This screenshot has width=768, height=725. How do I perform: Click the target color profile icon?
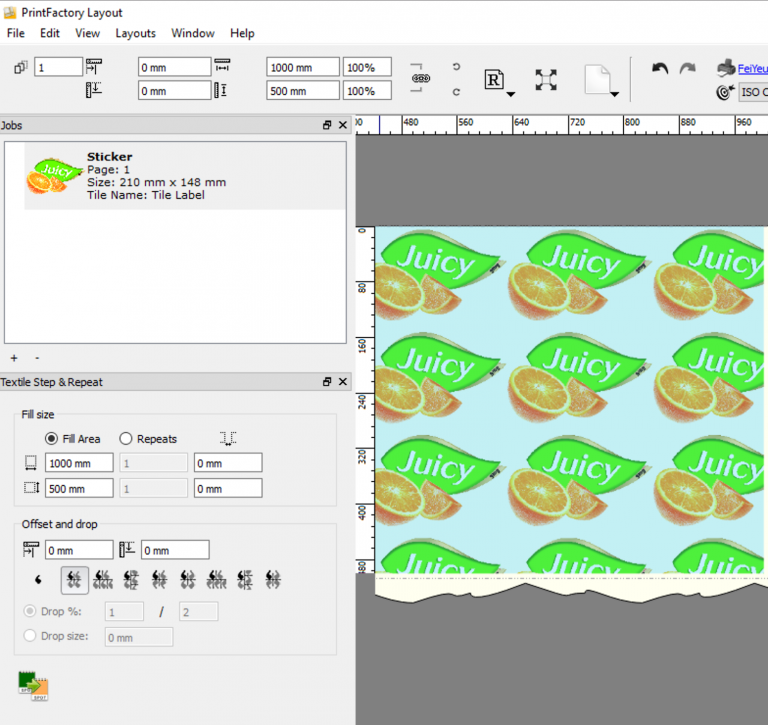click(x=725, y=92)
